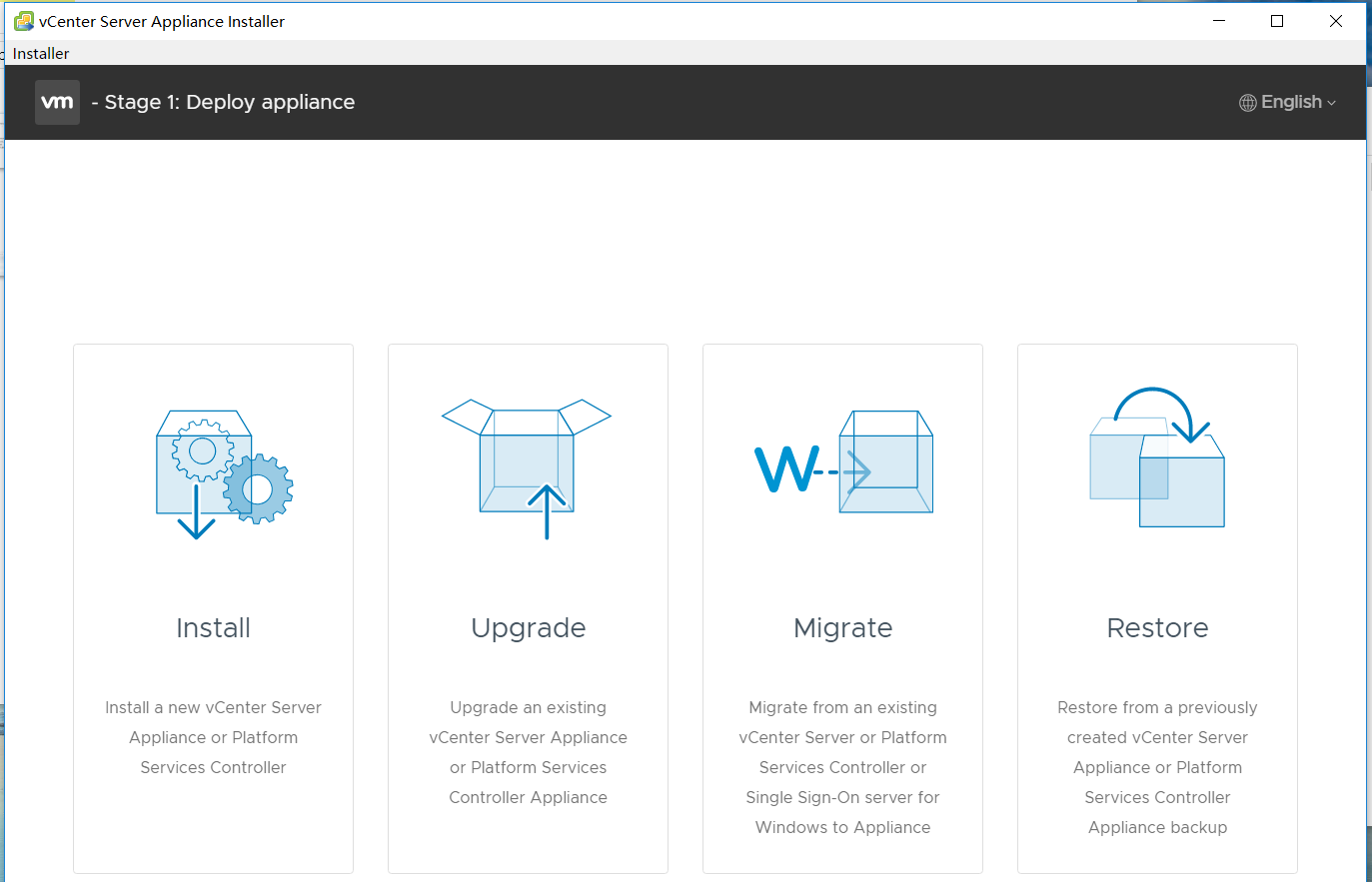
Task: Click the vCenter installer title bar icon
Action: pos(24,21)
